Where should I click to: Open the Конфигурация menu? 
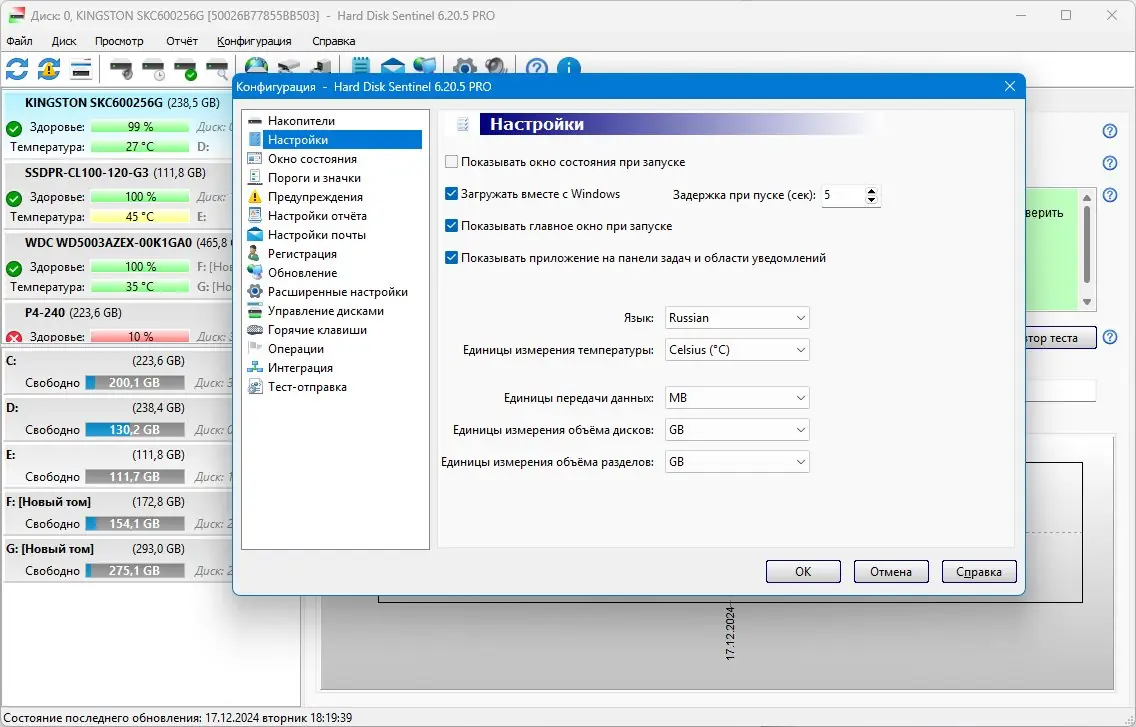[x=254, y=41]
